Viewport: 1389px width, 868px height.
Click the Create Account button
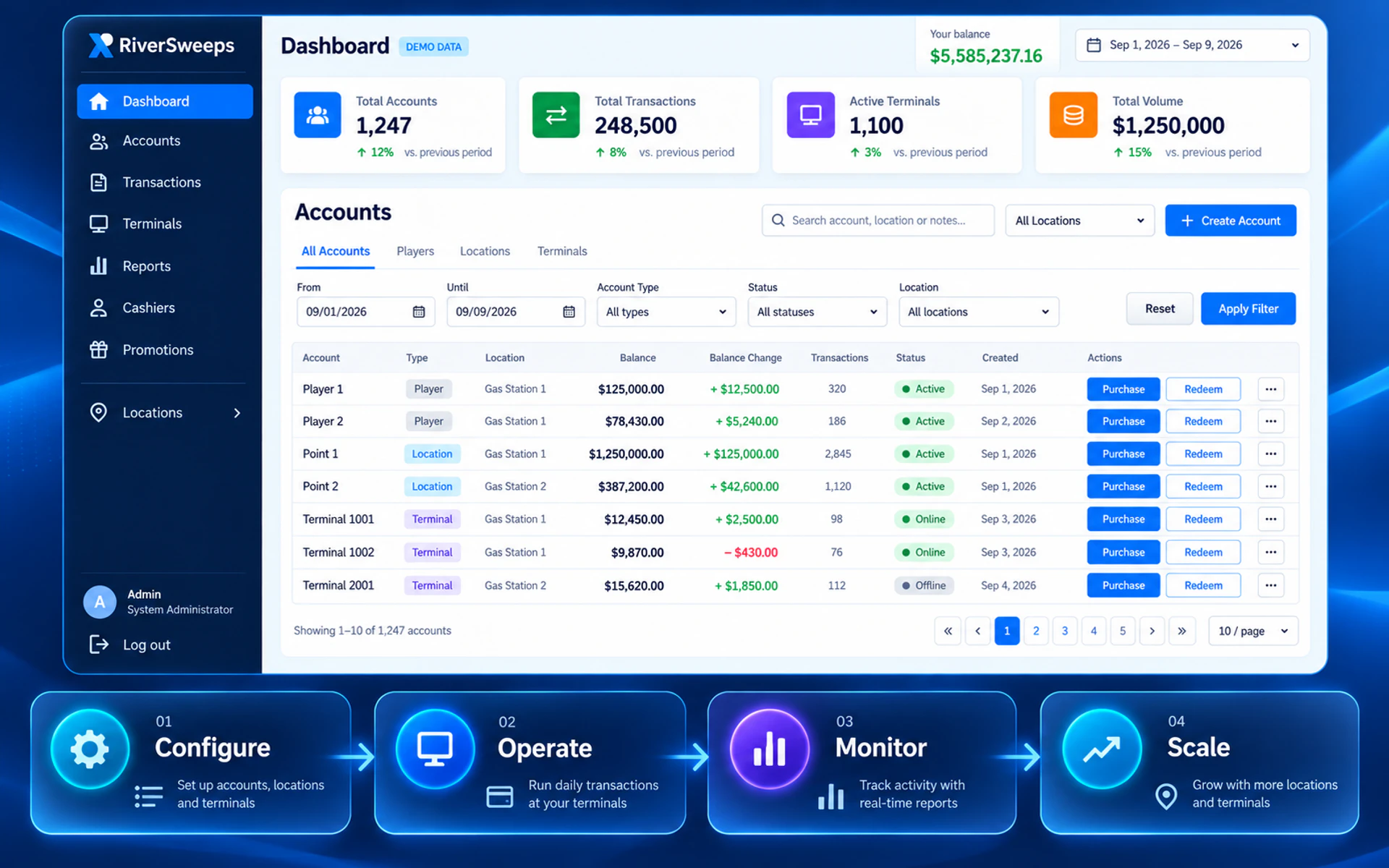point(1231,221)
